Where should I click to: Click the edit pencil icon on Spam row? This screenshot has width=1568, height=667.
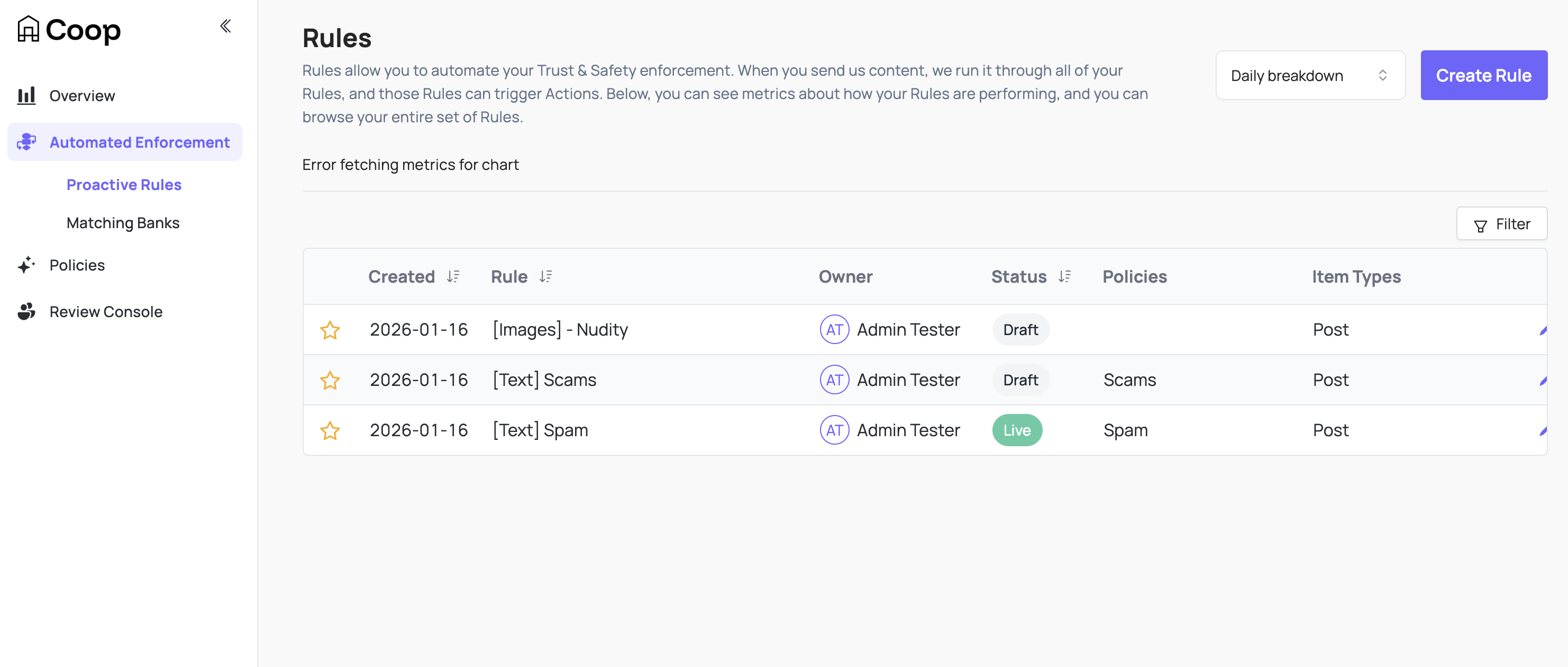(x=1543, y=432)
